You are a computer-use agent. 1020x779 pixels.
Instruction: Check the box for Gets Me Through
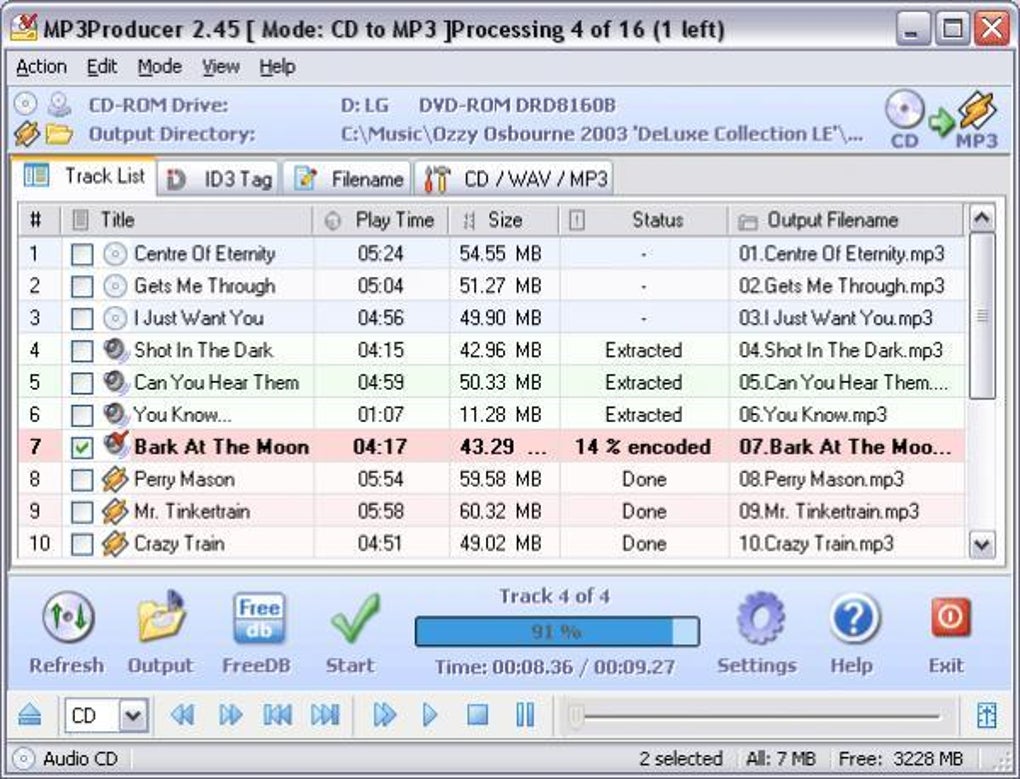(82, 286)
